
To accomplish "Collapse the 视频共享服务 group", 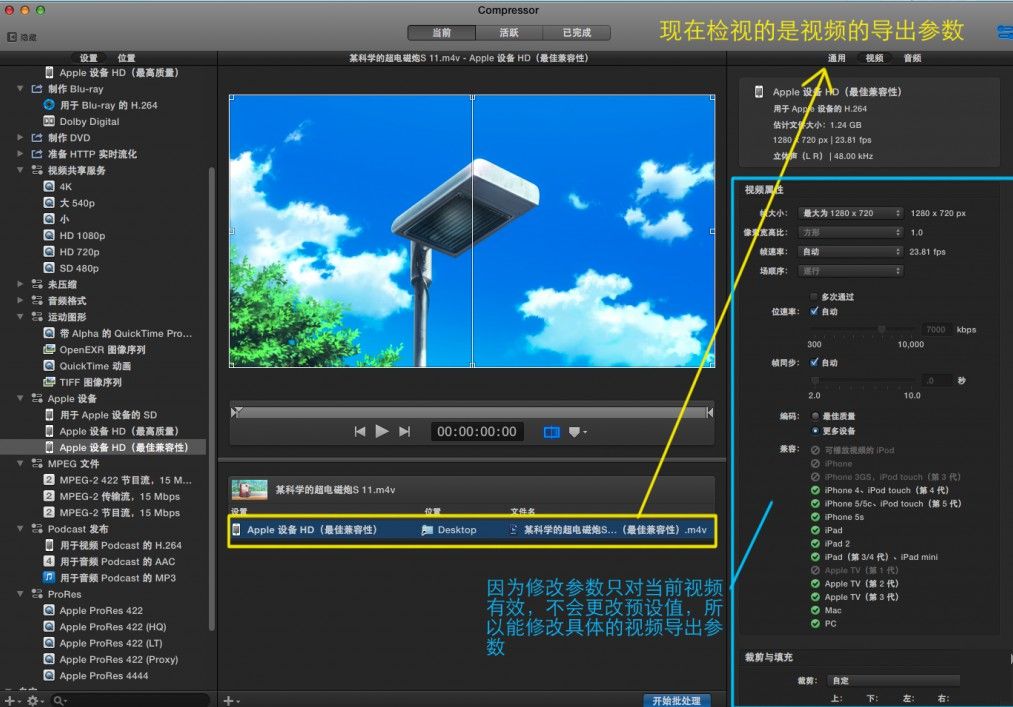I will point(20,170).
